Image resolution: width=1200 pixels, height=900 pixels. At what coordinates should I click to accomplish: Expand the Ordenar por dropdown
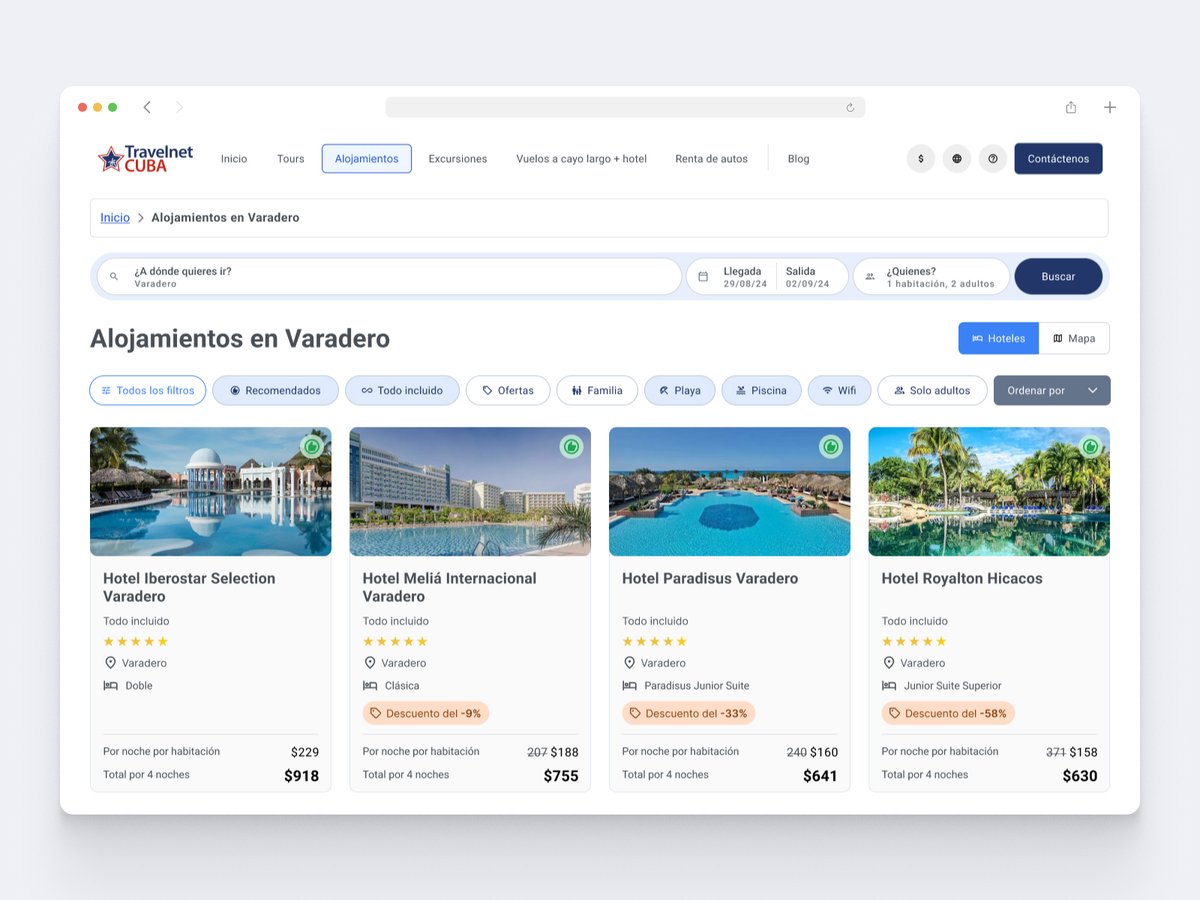coord(1052,391)
